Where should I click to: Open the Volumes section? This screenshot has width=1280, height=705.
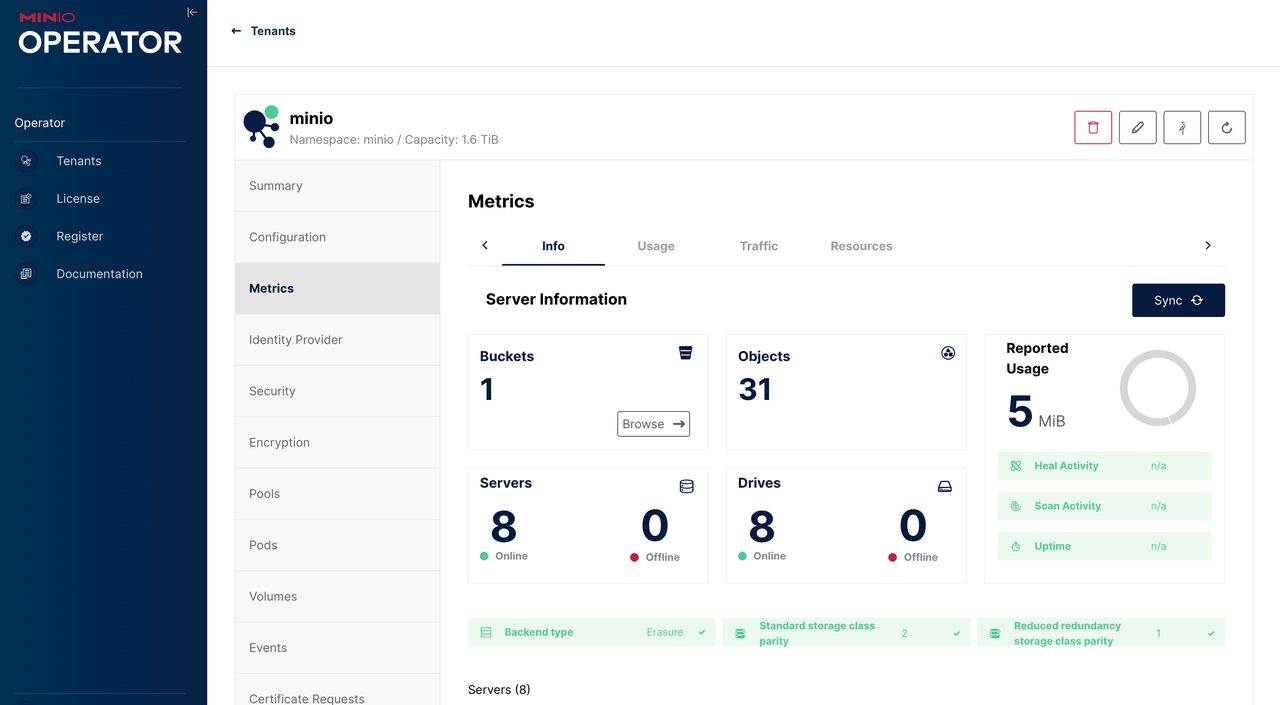pyautogui.click(x=338, y=597)
